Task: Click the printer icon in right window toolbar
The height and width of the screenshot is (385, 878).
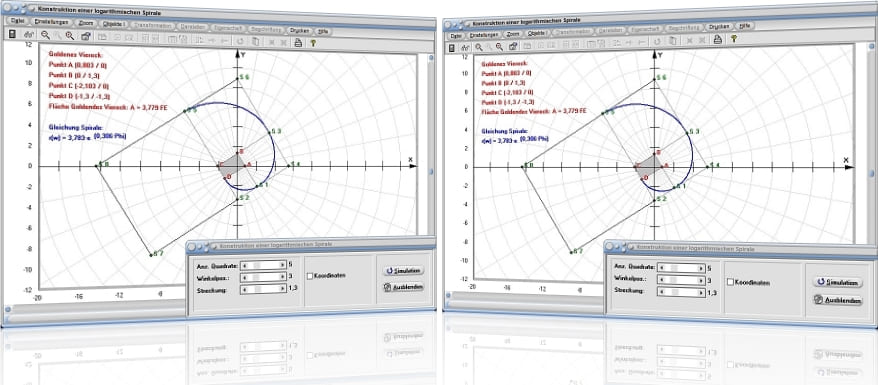Action: [717, 39]
